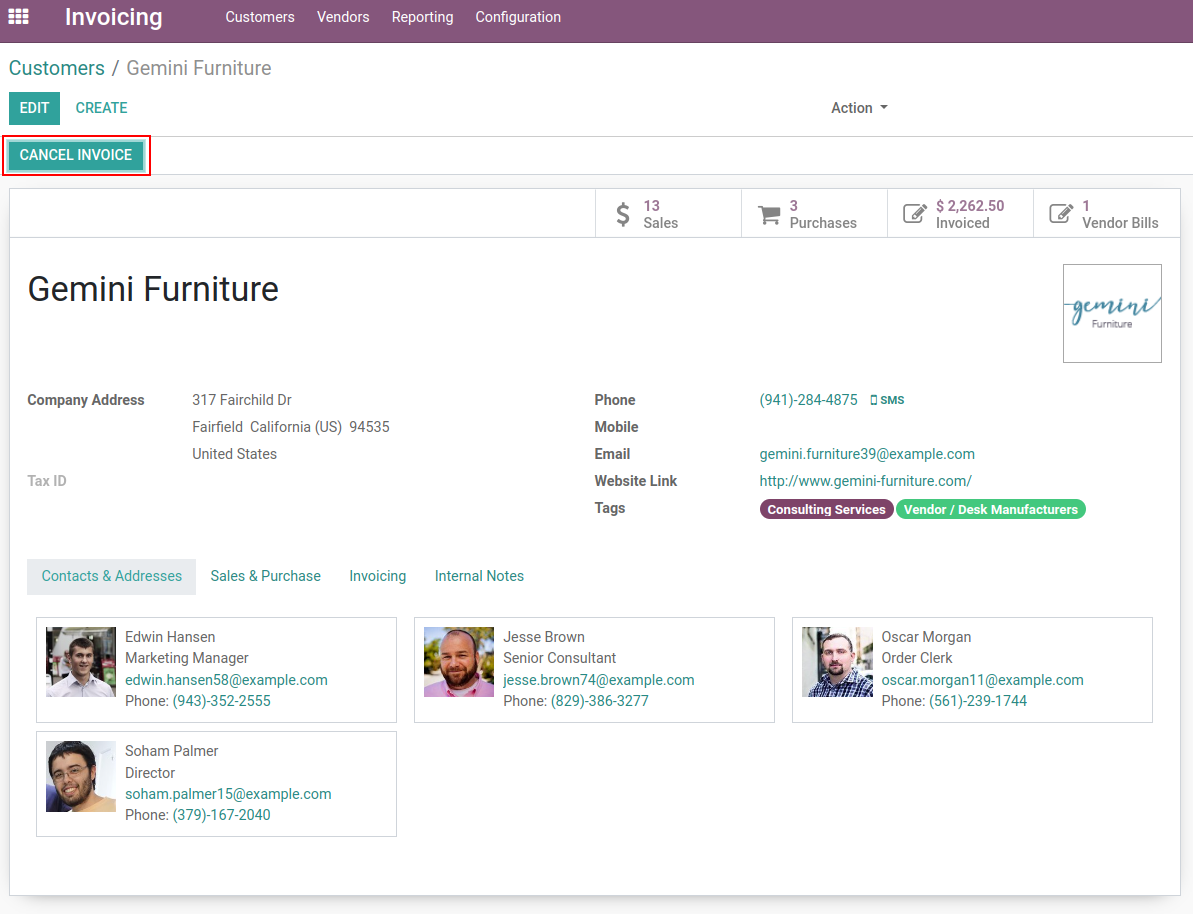Viewport: 1193px width, 914px height.
Task: Click the shopping cart Purchases icon
Action: (x=769, y=214)
